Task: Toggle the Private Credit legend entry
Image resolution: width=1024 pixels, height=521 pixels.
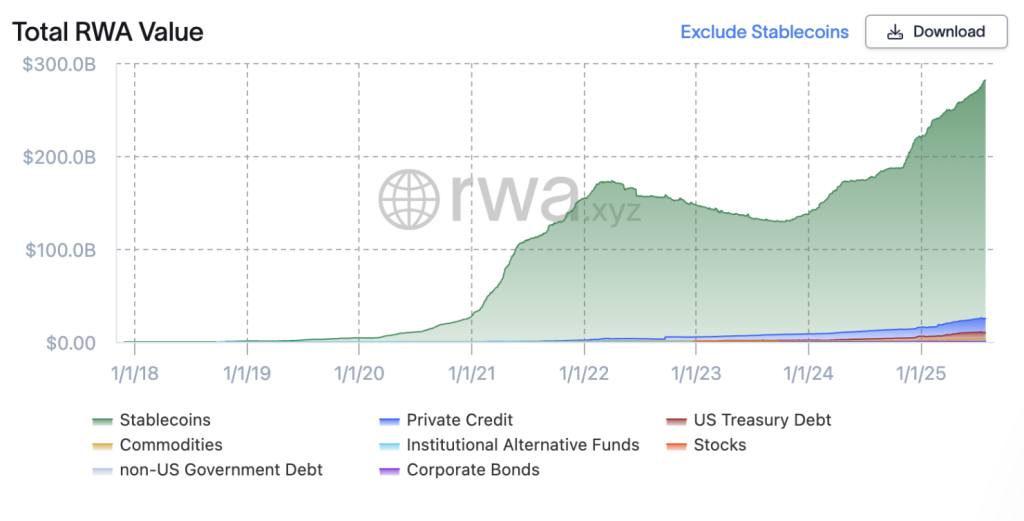Action: (459, 420)
